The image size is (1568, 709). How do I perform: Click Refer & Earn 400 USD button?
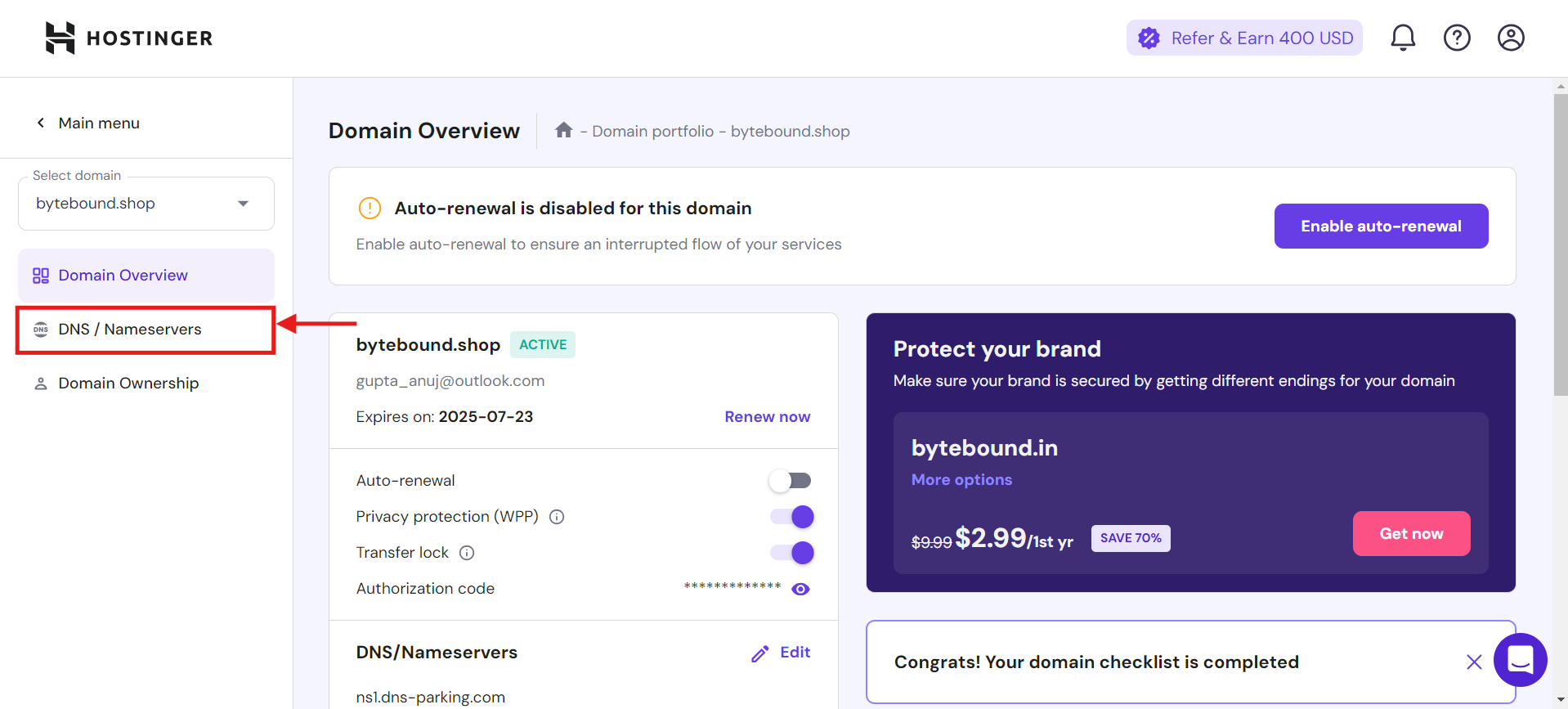[1244, 38]
